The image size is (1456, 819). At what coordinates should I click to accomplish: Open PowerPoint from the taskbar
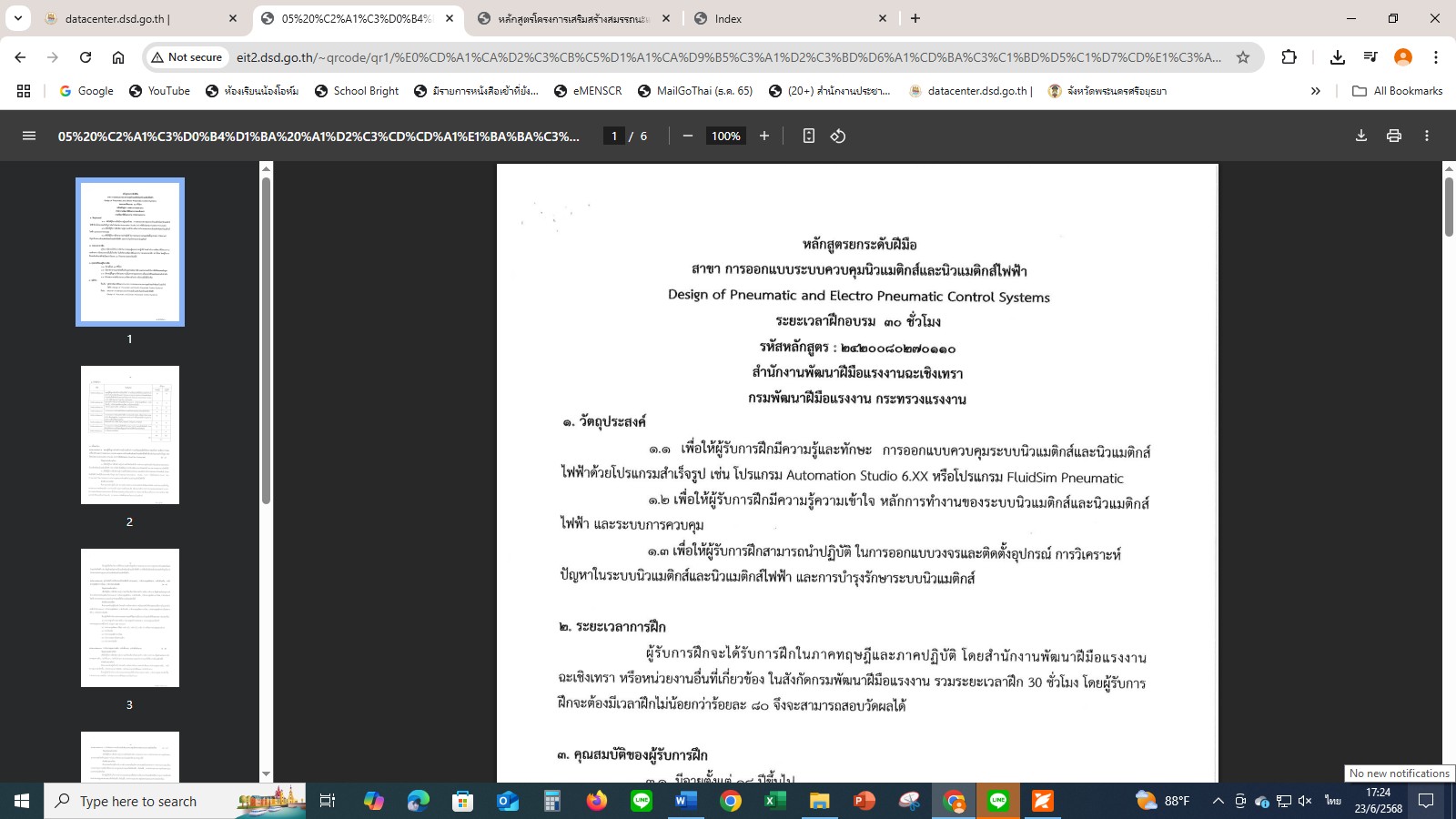[864, 801]
